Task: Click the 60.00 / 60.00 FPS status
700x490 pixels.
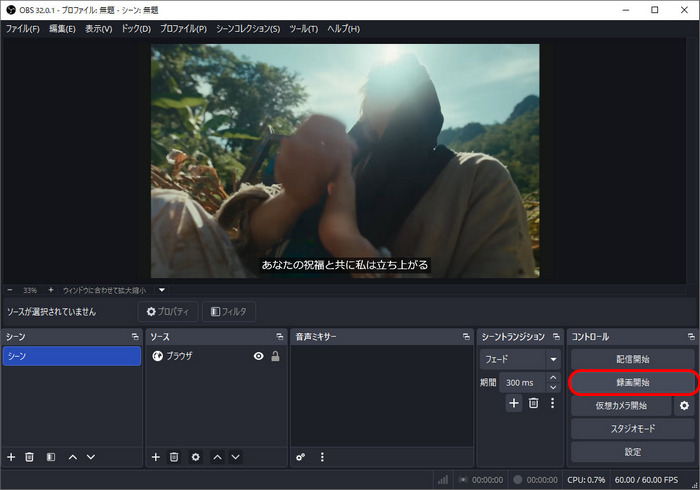Action: coord(646,480)
